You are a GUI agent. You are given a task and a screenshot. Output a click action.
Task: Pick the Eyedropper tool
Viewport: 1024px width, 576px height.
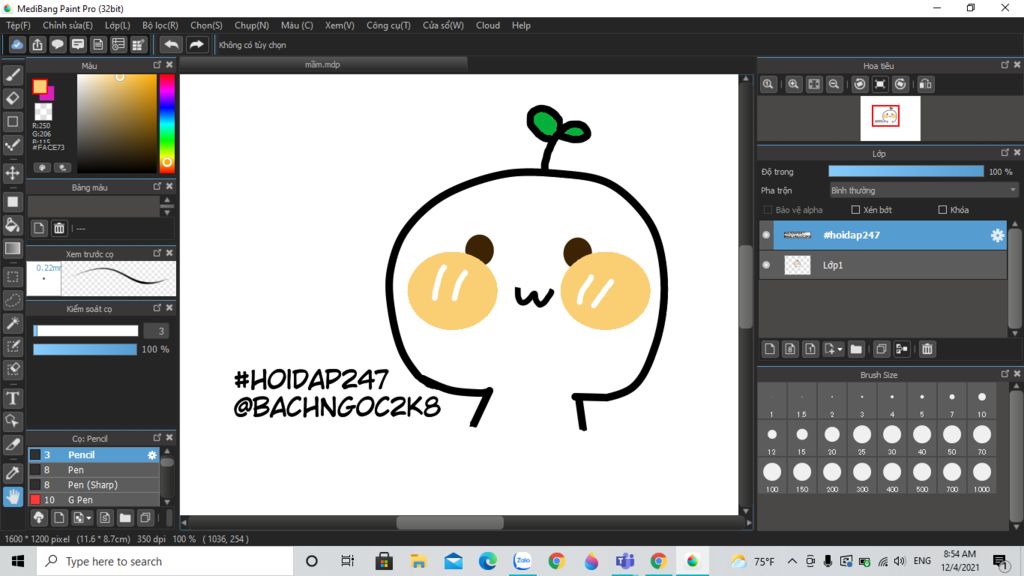[12, 473]
